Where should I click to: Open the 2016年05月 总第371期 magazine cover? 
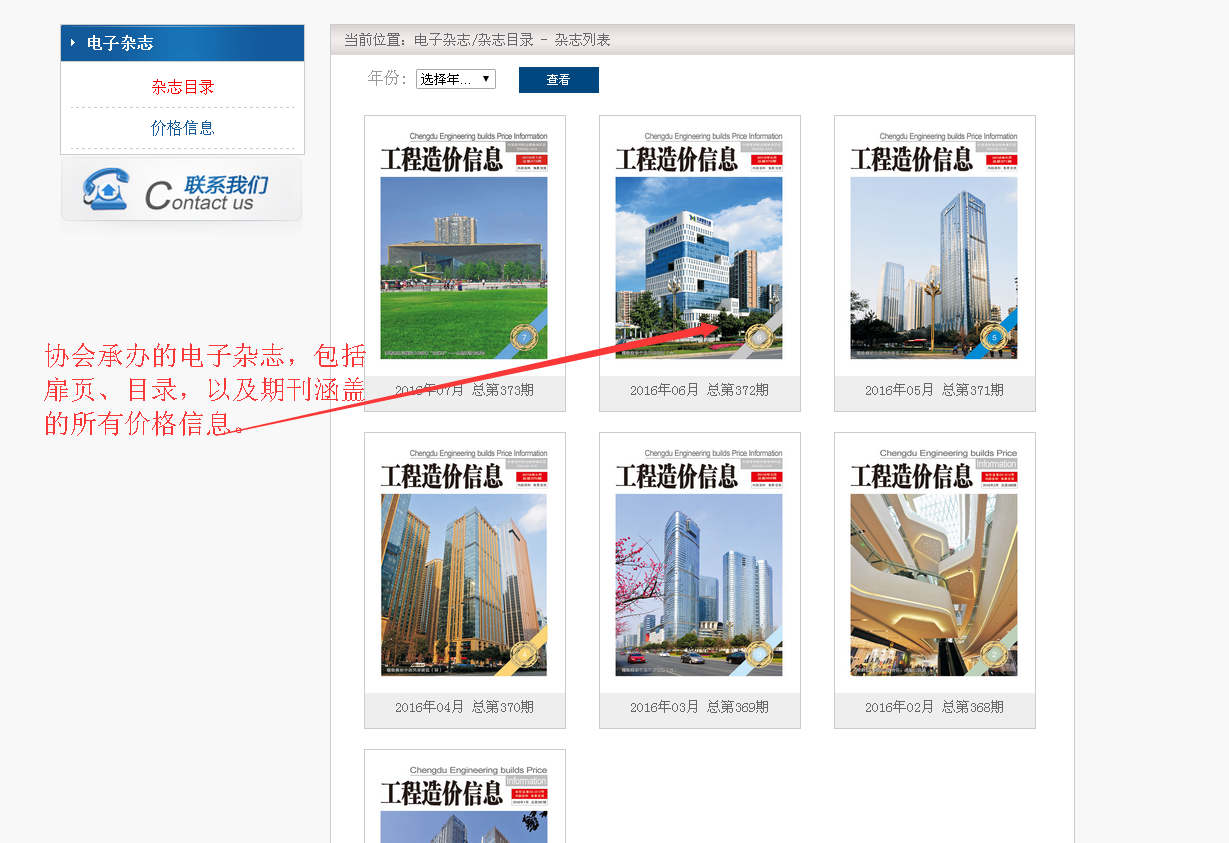coord(934,246)
